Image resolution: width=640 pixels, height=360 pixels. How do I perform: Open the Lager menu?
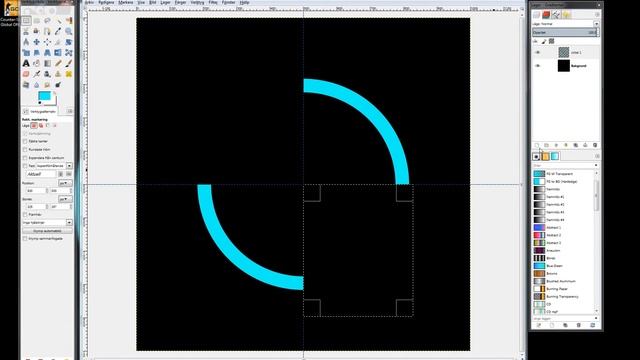point(165,2)
